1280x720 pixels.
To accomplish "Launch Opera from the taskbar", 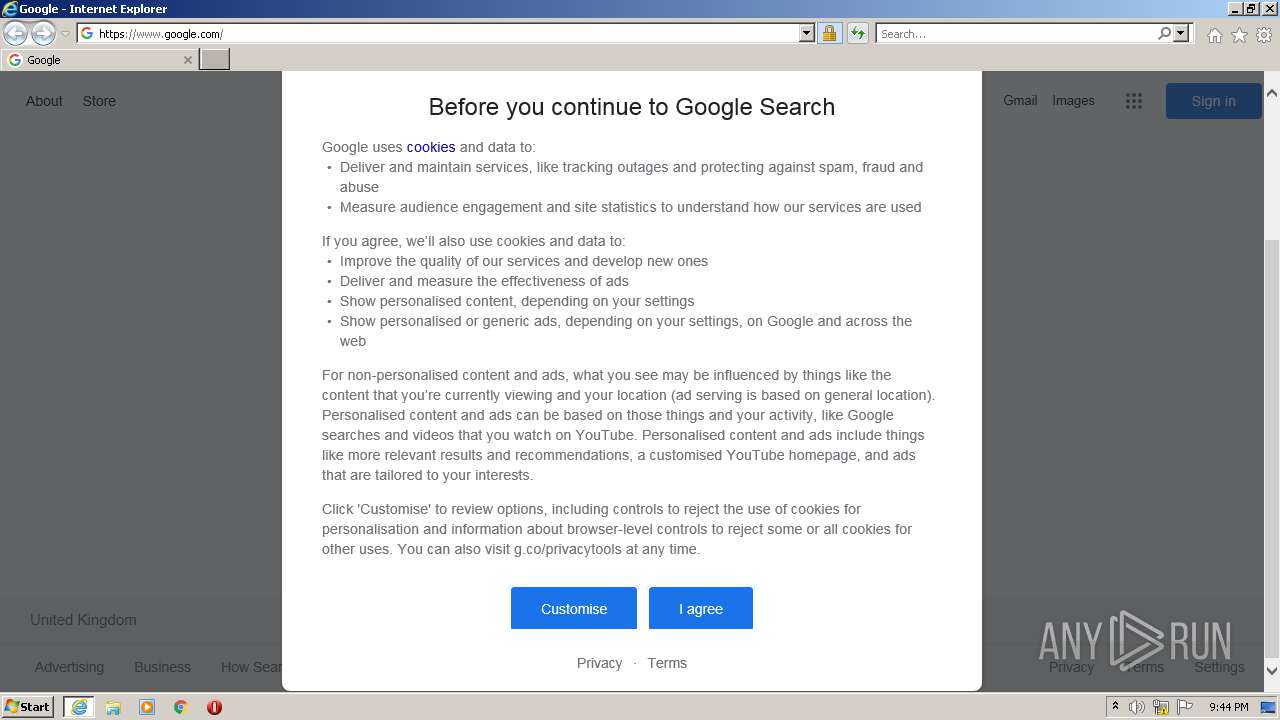I will 214,707.
